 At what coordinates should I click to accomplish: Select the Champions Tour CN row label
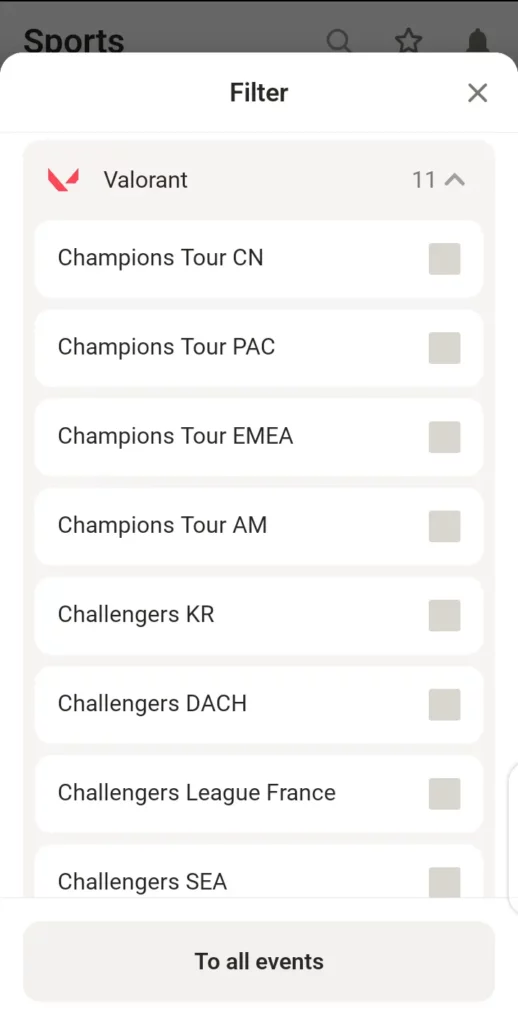click(161, 258)
